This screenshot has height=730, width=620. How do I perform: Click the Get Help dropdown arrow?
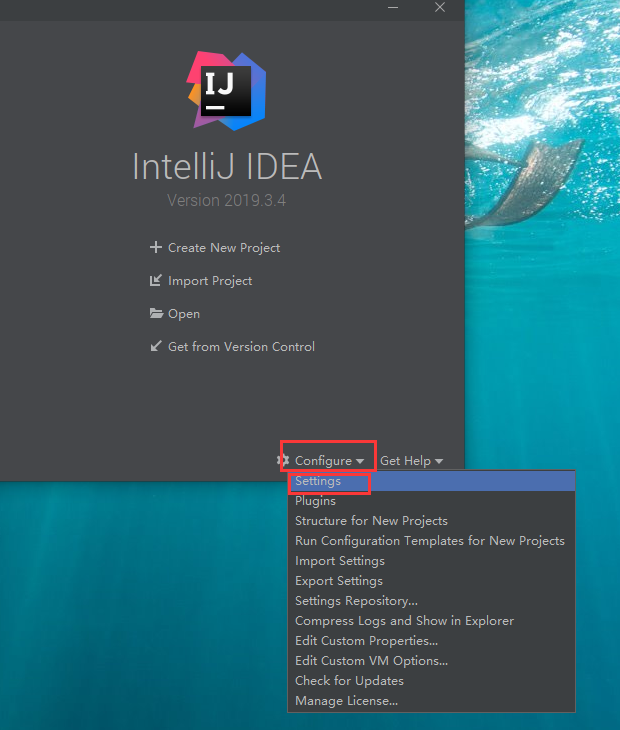tap(438, 461)
